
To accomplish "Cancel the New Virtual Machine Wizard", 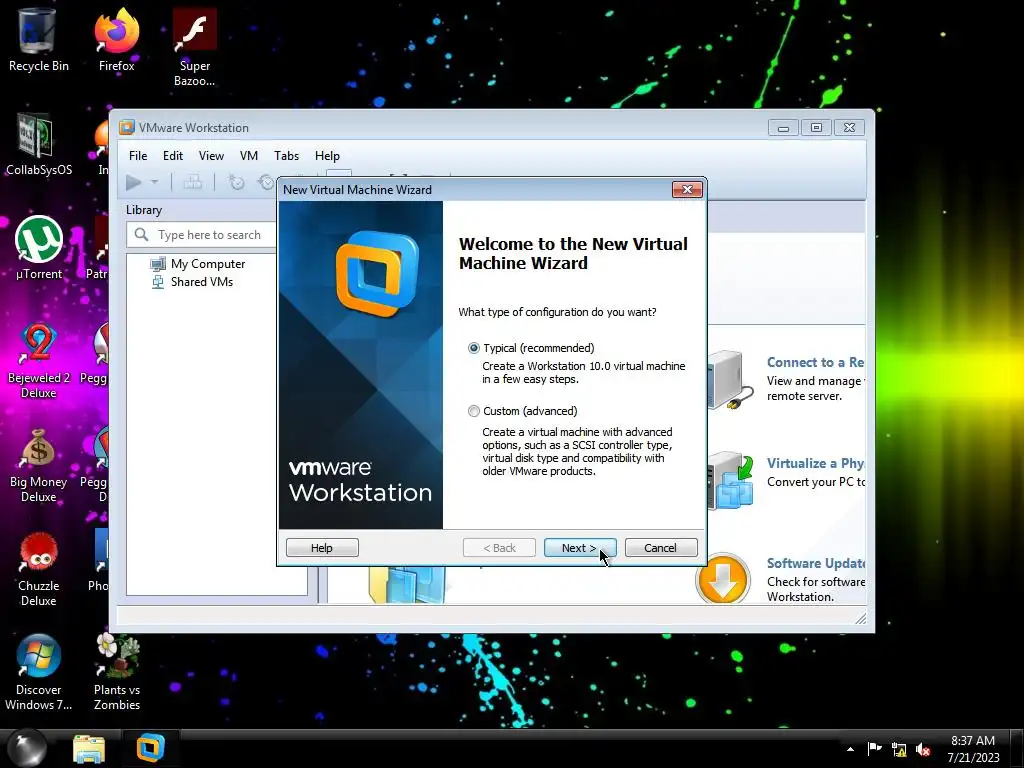I will [x=660, y=547].
